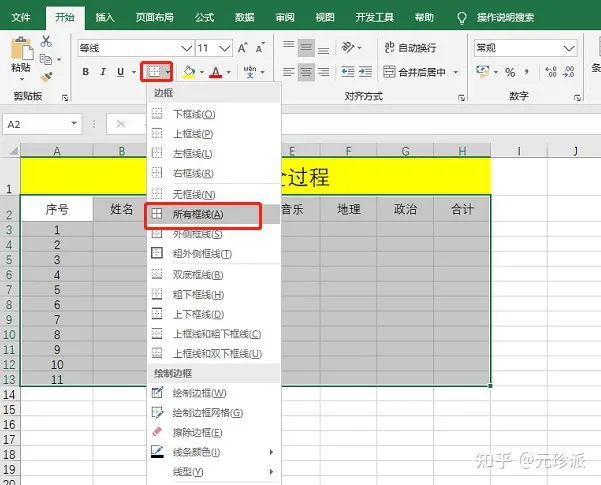Open the clipboard group dialog launcher
Image resolution: width=601 pixels, height=485 pixels.
65,98
